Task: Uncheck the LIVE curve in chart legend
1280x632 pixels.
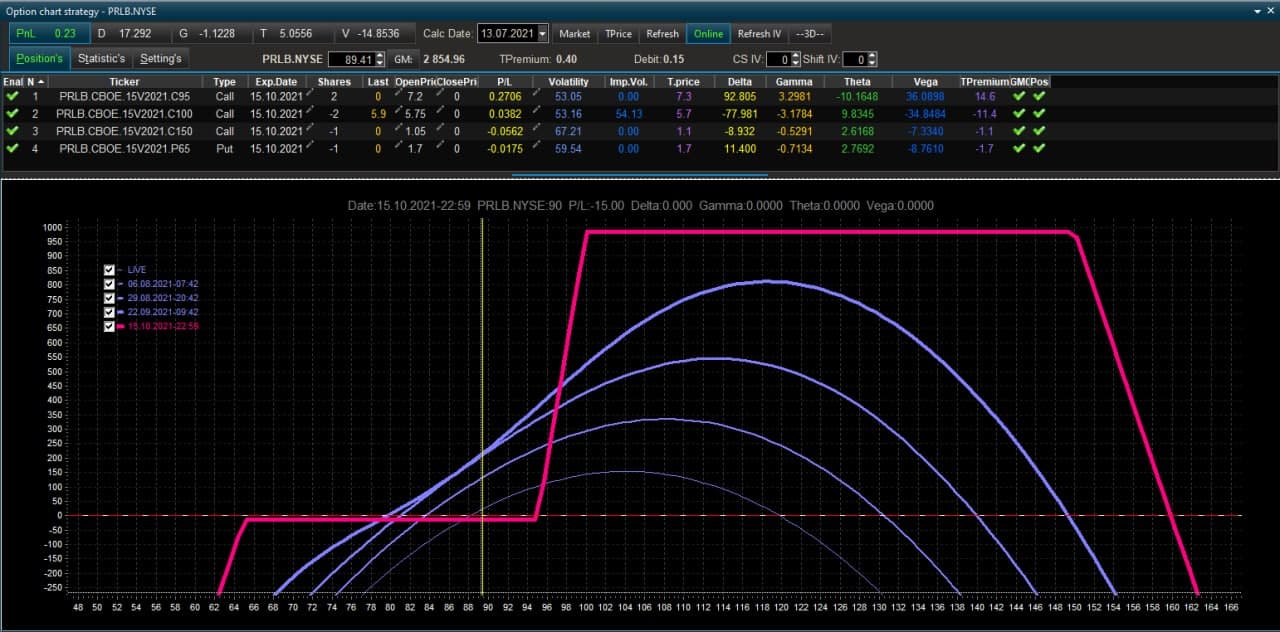Action: pos(110,270)
